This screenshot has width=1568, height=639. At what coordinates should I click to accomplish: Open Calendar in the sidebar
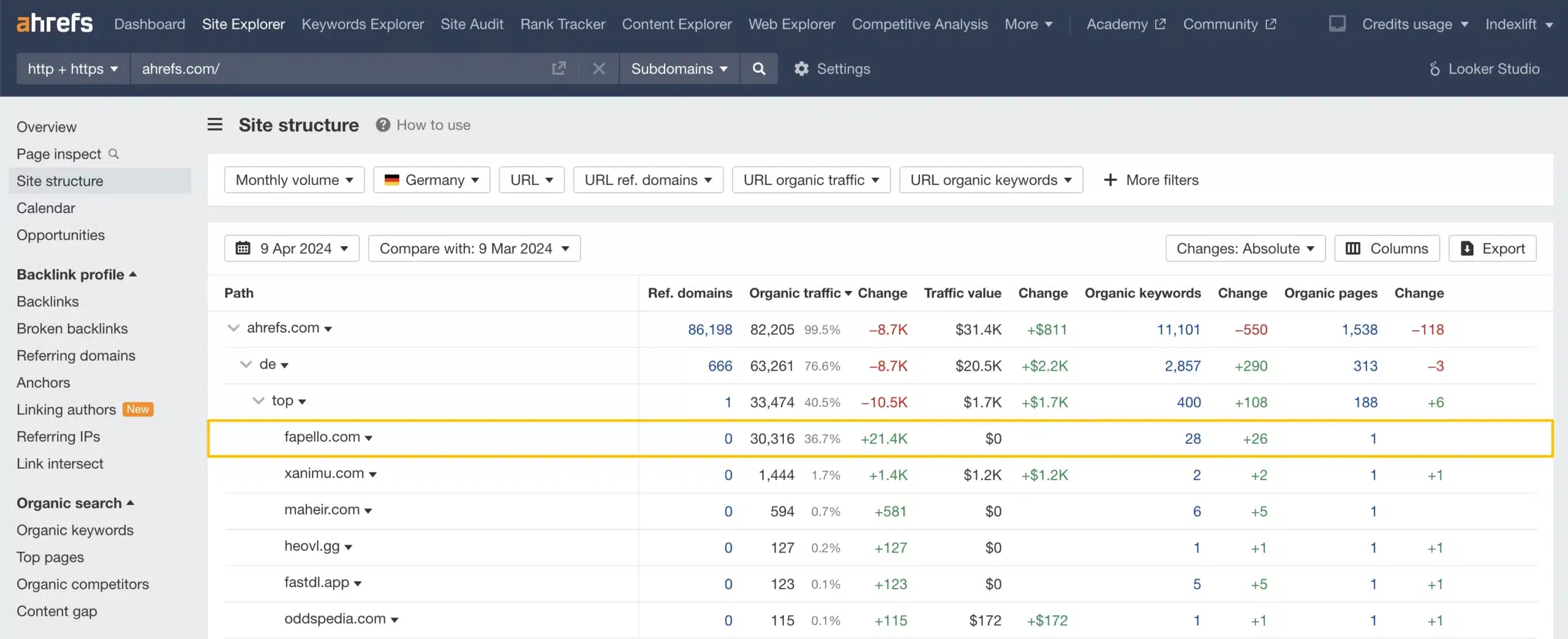[x=46, y=208]
